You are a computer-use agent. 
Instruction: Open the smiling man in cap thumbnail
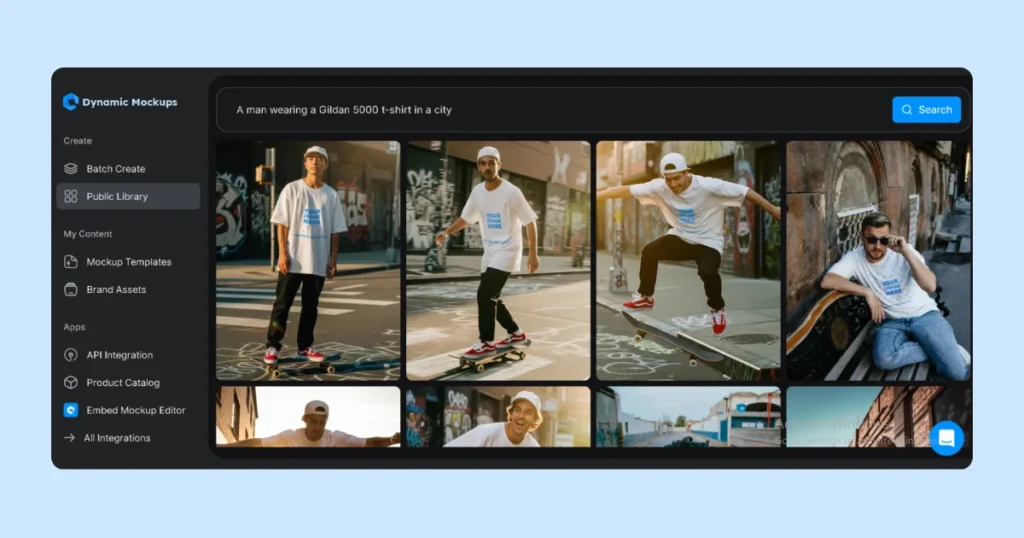[x=498, y=417]
